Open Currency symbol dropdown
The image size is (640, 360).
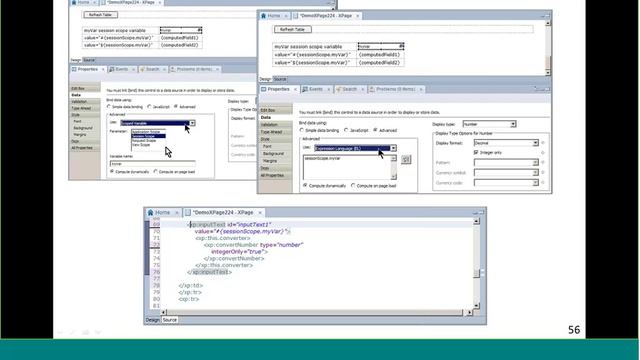pyautogui.click(x=535, y=173)
